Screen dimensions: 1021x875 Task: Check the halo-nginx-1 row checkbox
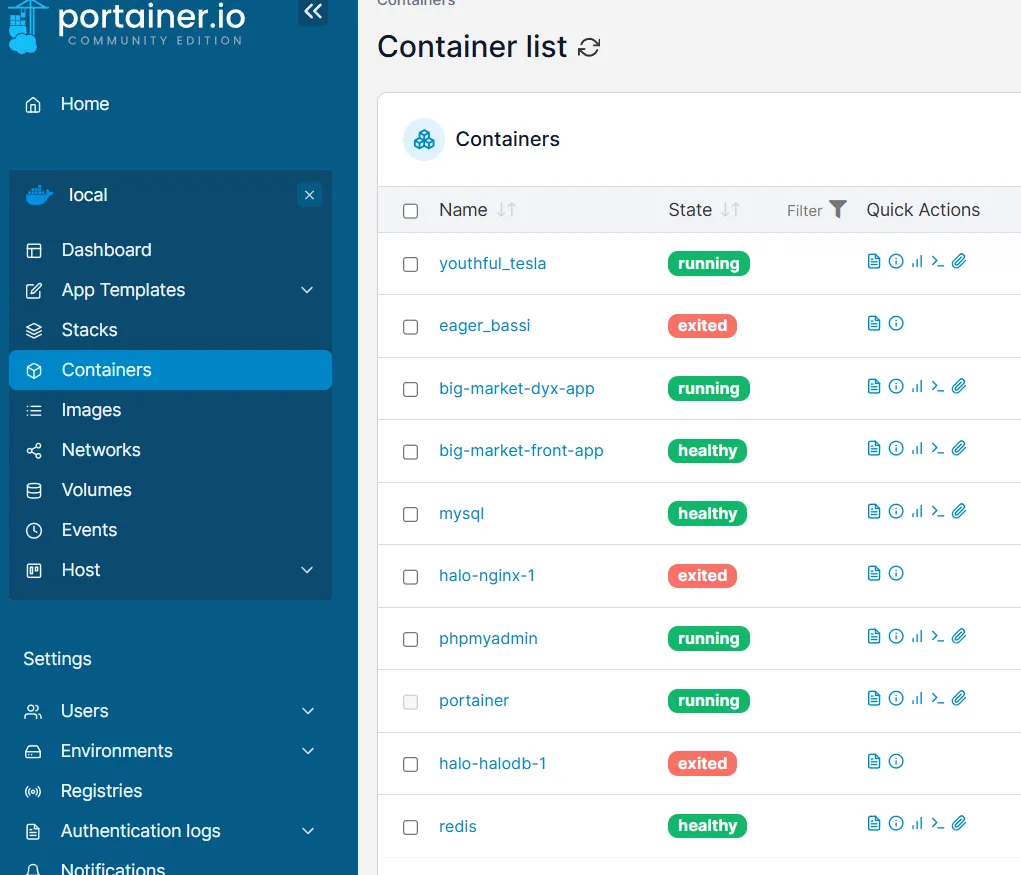[410, 577]
